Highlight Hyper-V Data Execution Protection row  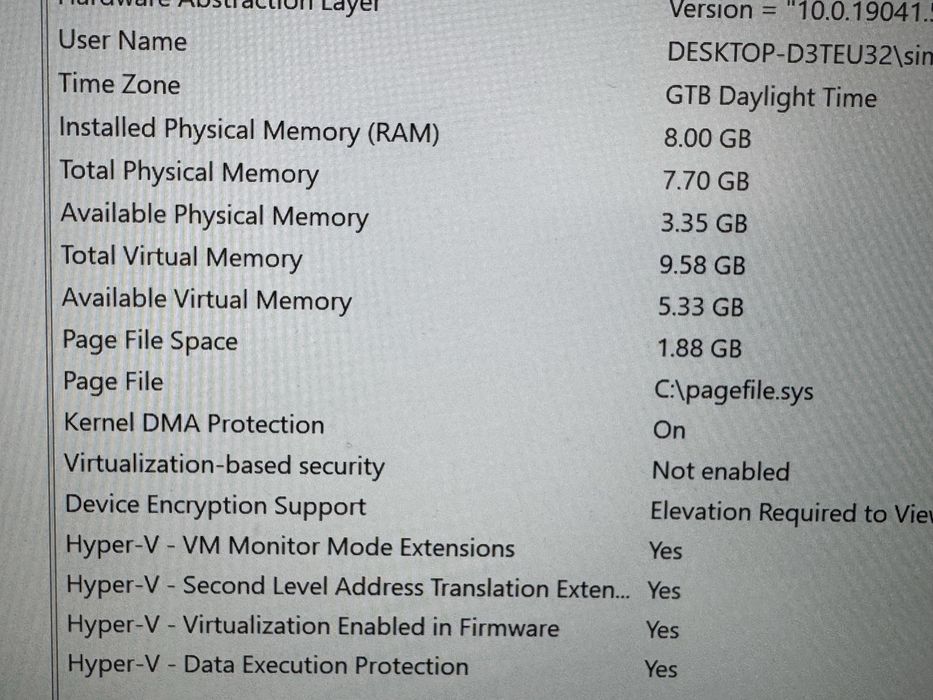pos(267,666)
